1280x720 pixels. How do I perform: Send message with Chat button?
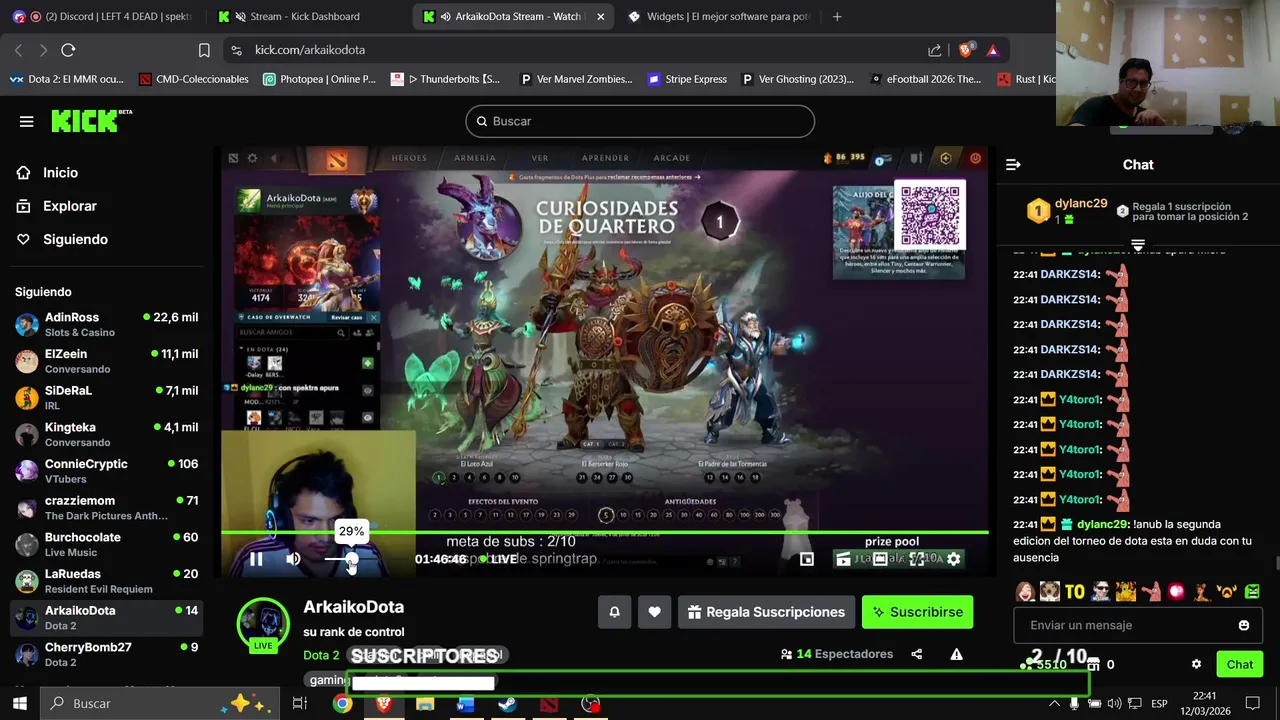[x=1240, y=664]
